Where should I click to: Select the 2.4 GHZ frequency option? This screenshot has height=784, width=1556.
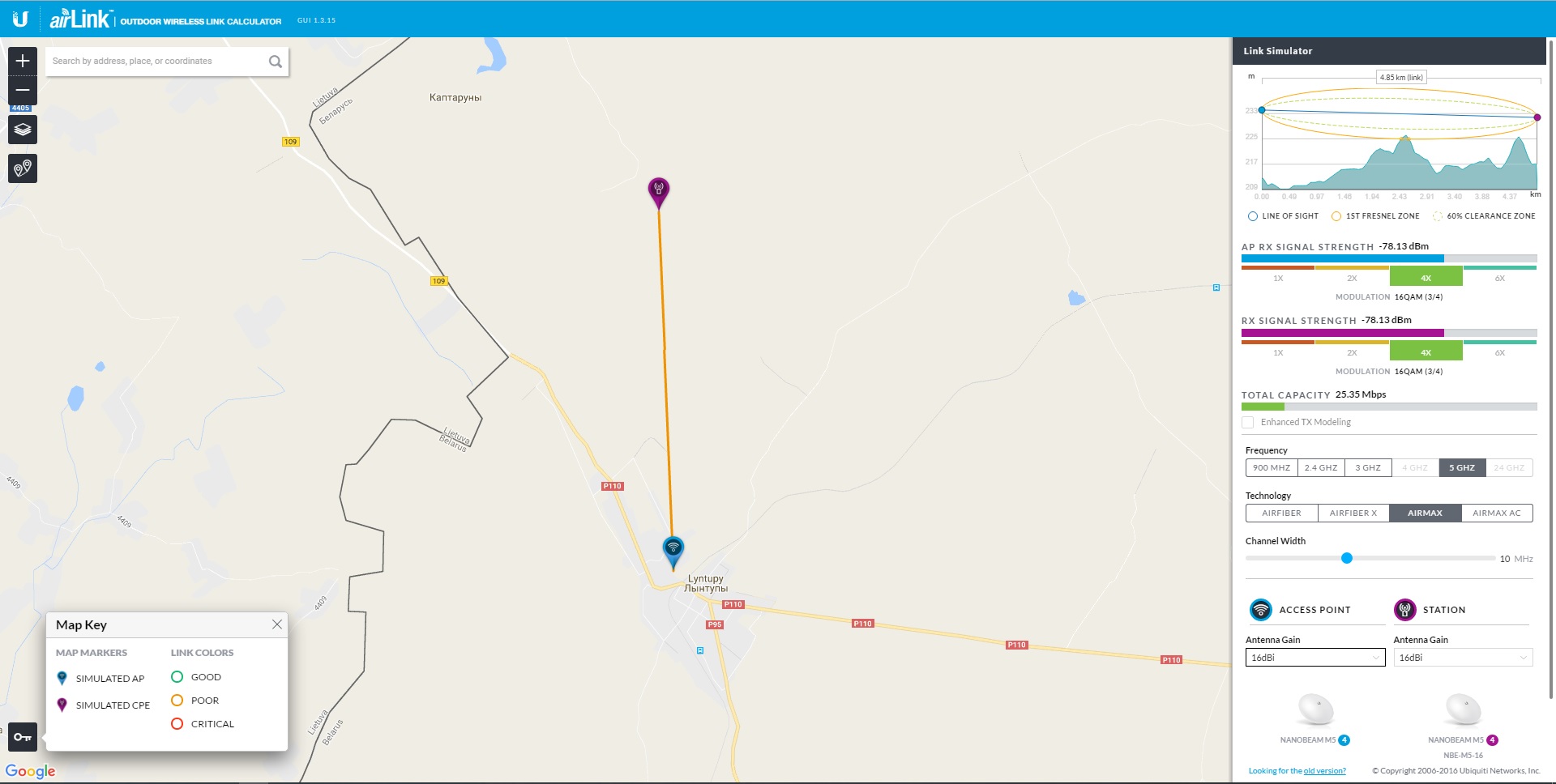click(x=1321, y=468)
